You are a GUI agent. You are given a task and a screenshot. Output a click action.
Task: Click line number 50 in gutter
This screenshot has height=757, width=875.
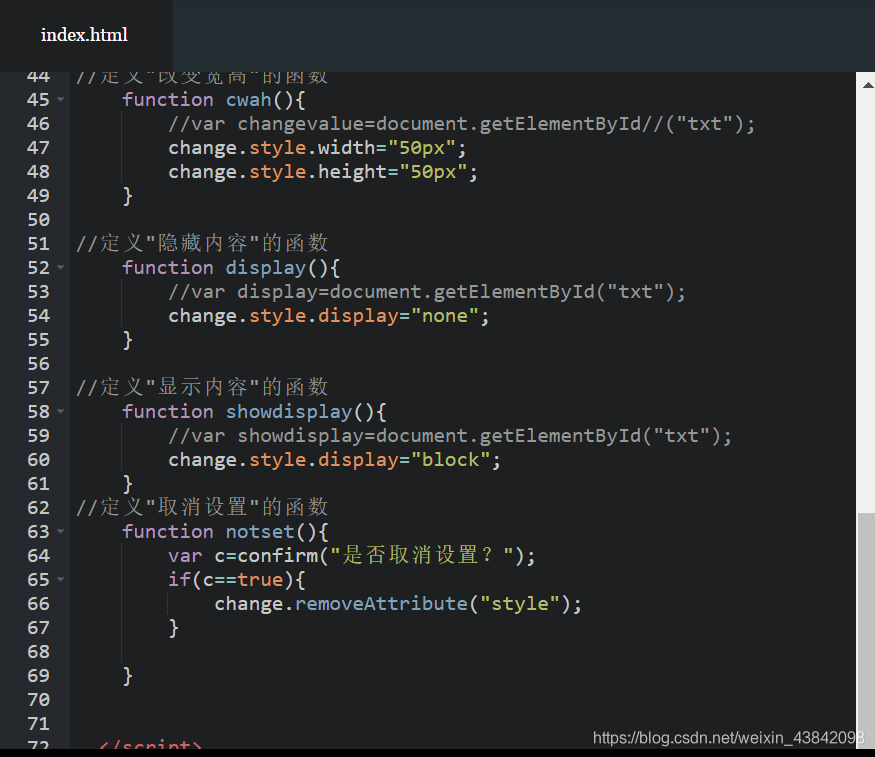click(x=38, y=220)
